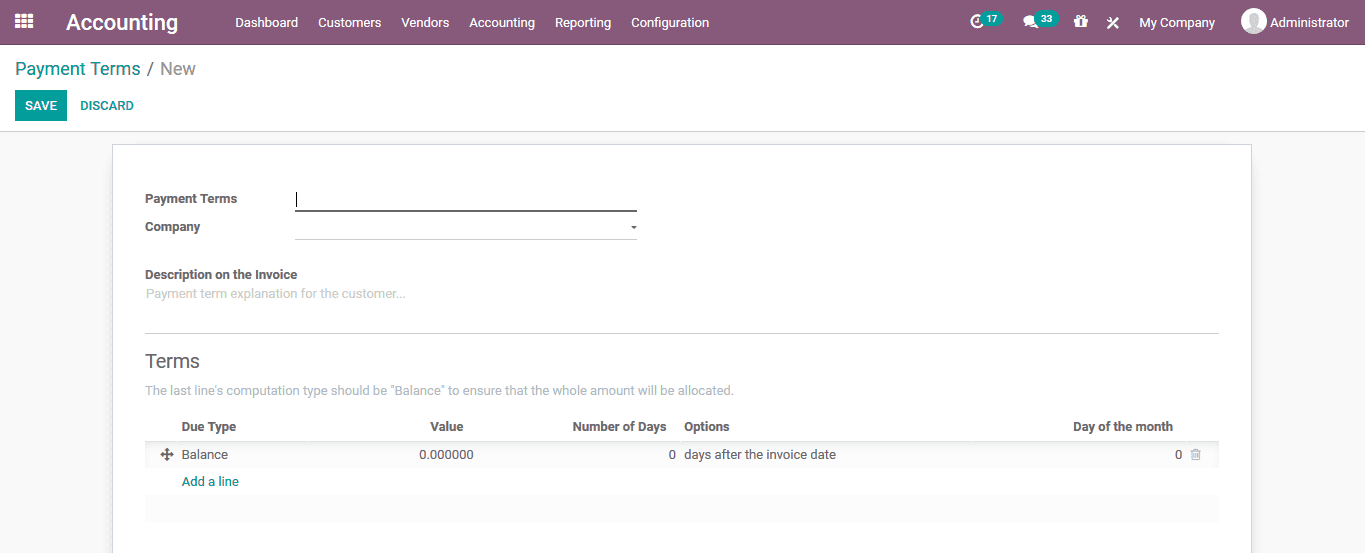Open the Reporting menu
Viewport: 1369px width, 553px height.
[x=582, y=22]
